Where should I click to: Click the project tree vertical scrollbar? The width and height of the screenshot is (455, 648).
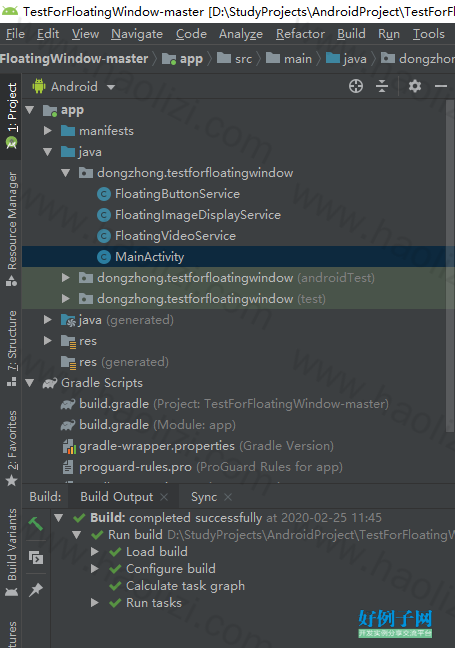pos(450,264)
